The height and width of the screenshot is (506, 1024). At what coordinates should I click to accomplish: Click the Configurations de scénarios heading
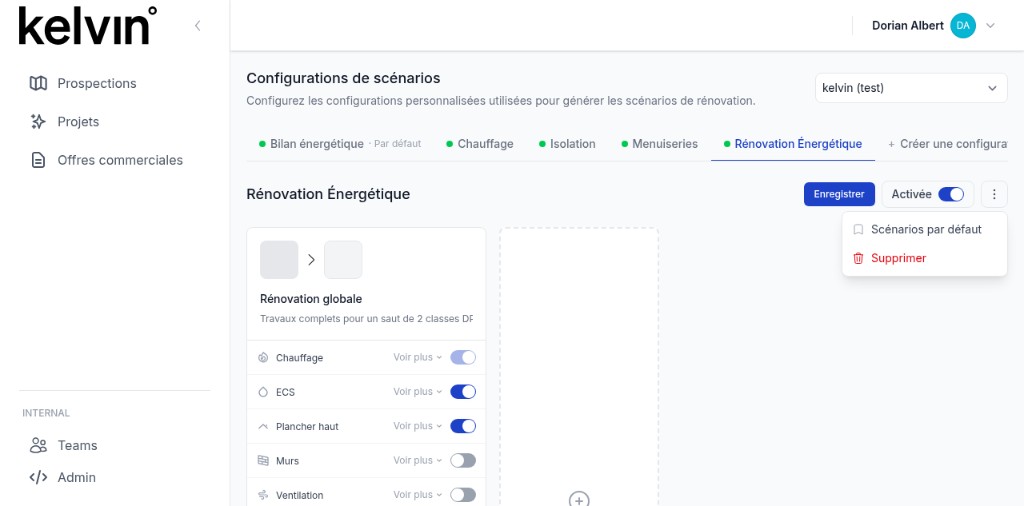point(343,78)
